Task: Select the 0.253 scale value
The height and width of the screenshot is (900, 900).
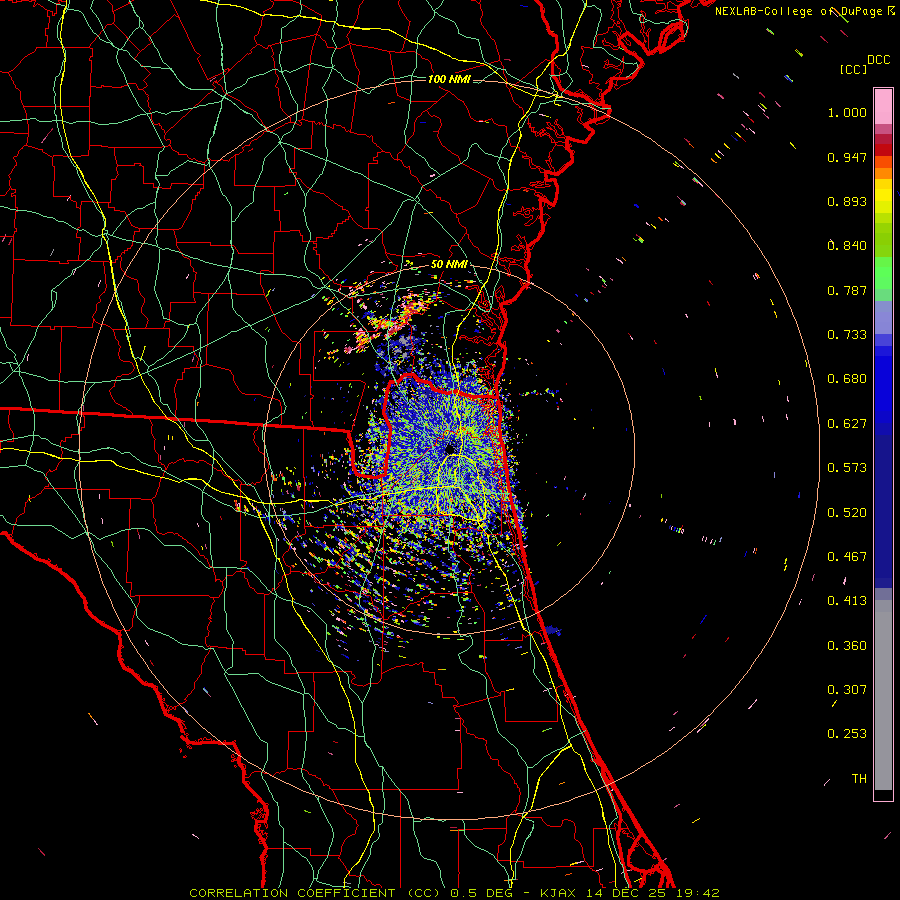Action: 847,734
